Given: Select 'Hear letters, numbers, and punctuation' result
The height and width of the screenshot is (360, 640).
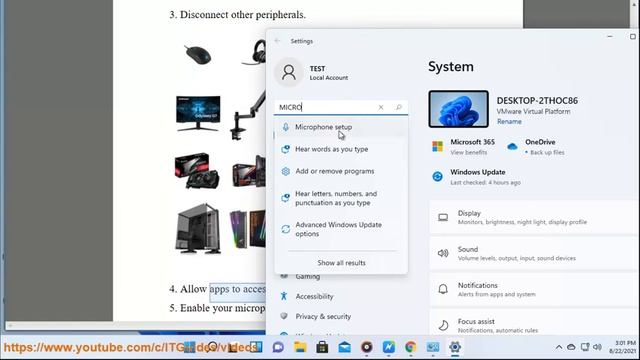Looking at the screenshot, I should coord(341,198).
